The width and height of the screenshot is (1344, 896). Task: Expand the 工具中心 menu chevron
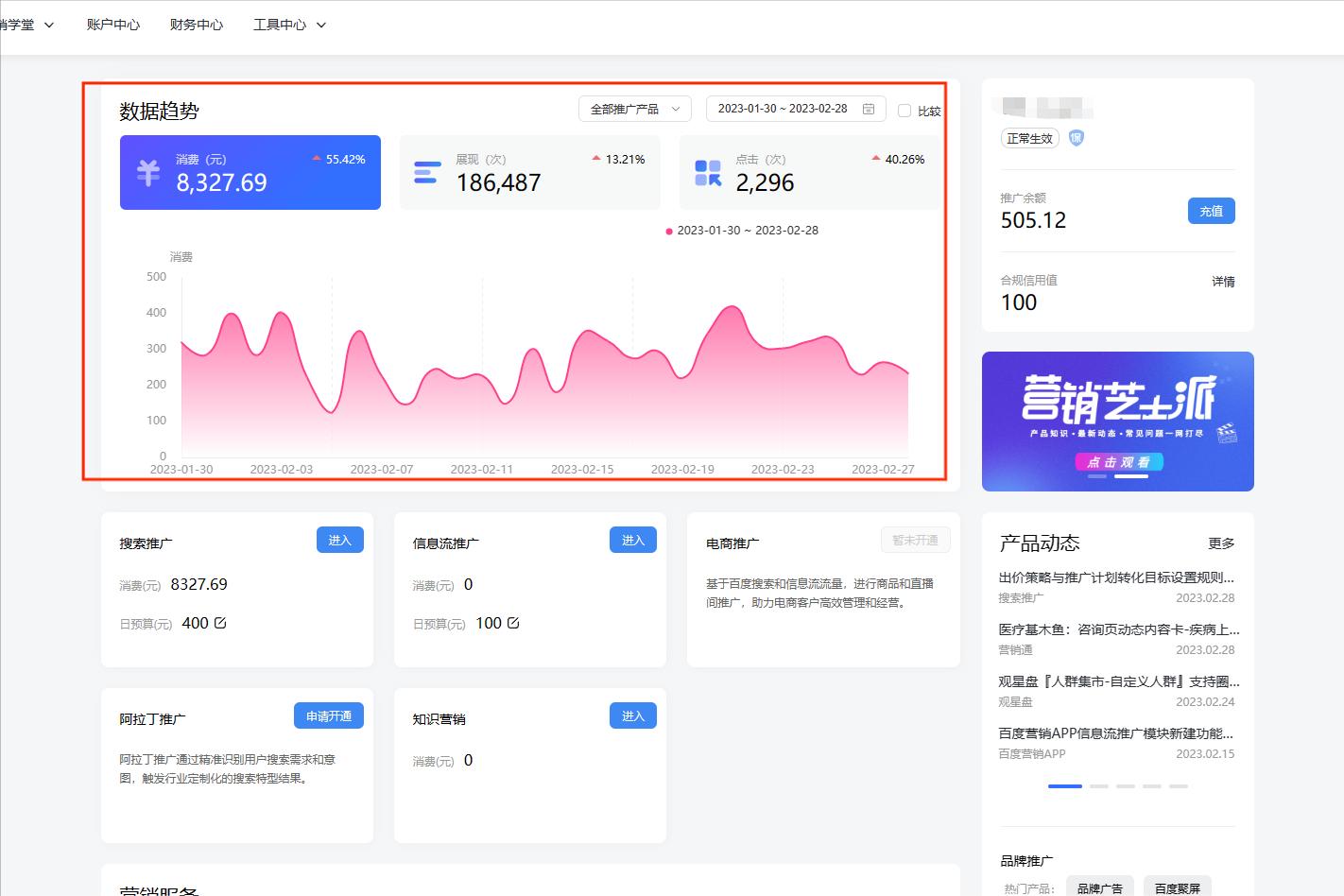(321, 25)
